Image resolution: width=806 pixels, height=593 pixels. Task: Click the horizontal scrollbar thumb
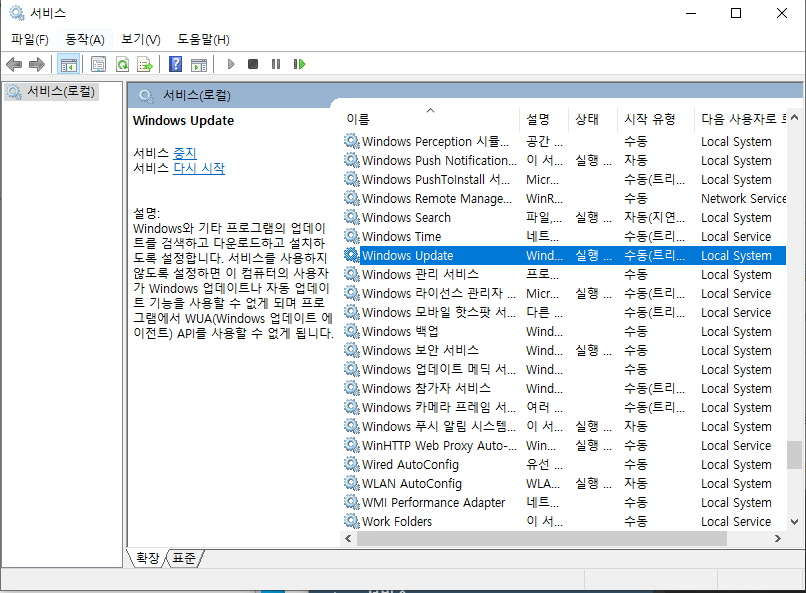542,539
